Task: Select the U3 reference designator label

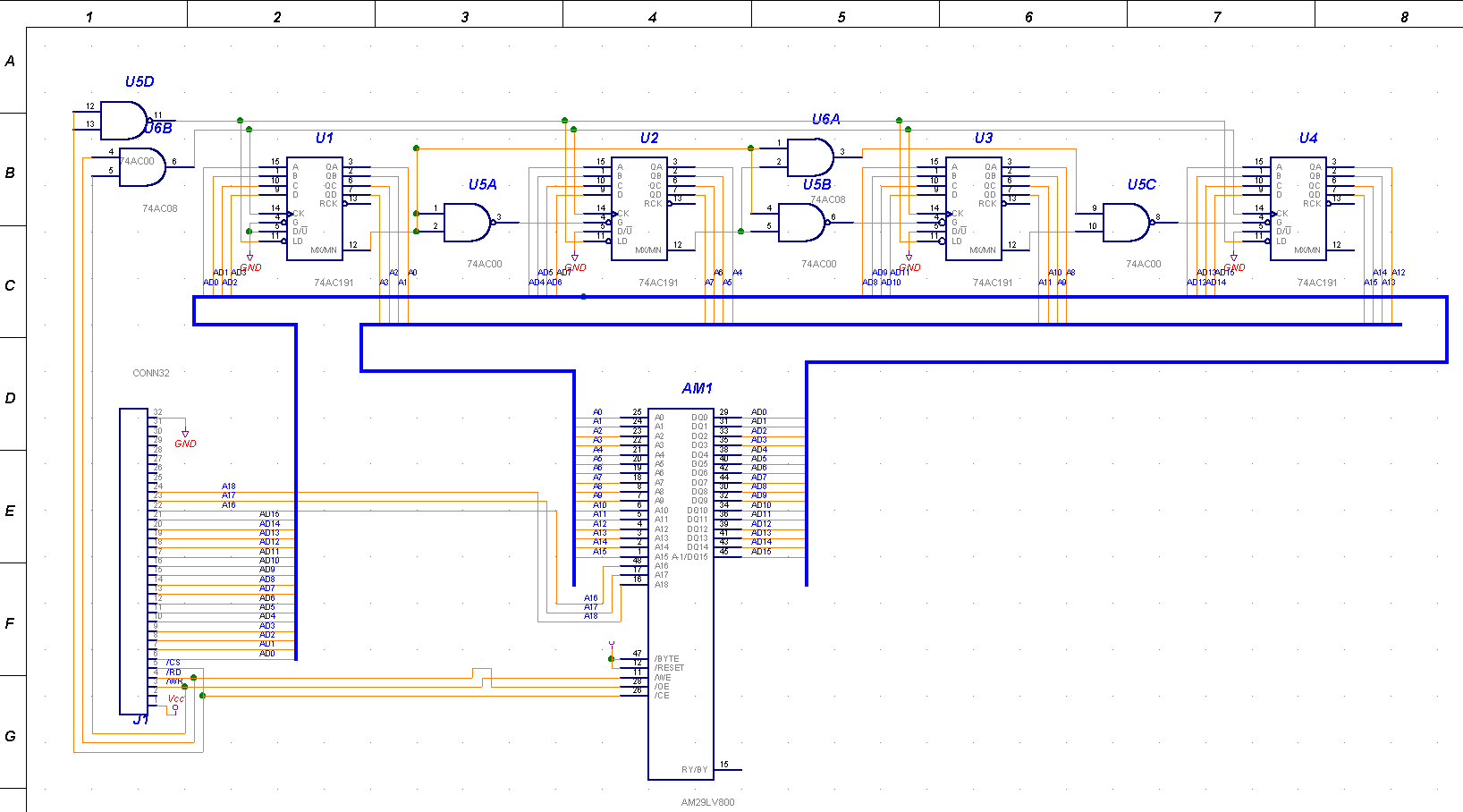Action: [983, 138]
